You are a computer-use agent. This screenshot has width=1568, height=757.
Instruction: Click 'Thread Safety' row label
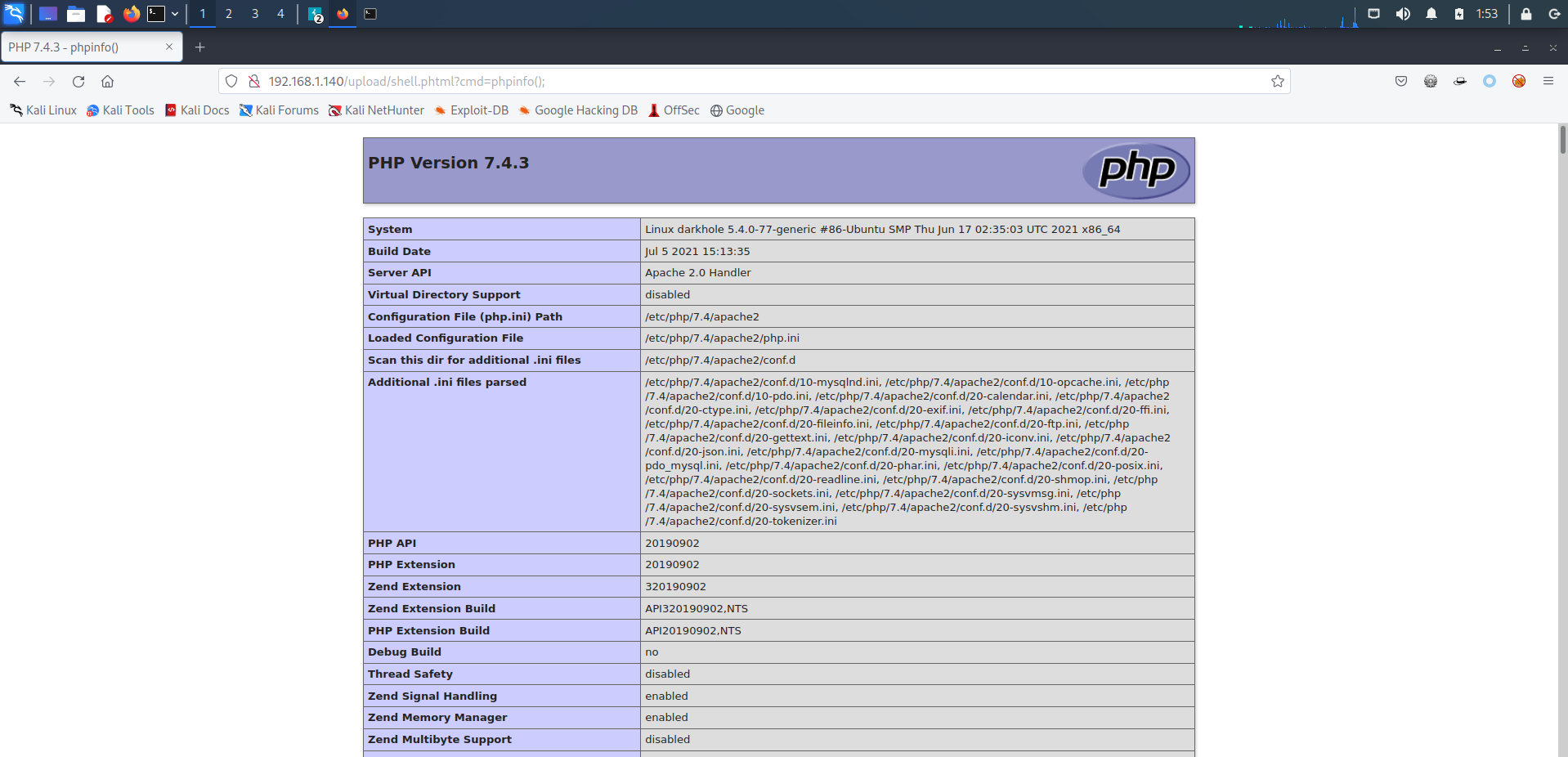point(410,674)
